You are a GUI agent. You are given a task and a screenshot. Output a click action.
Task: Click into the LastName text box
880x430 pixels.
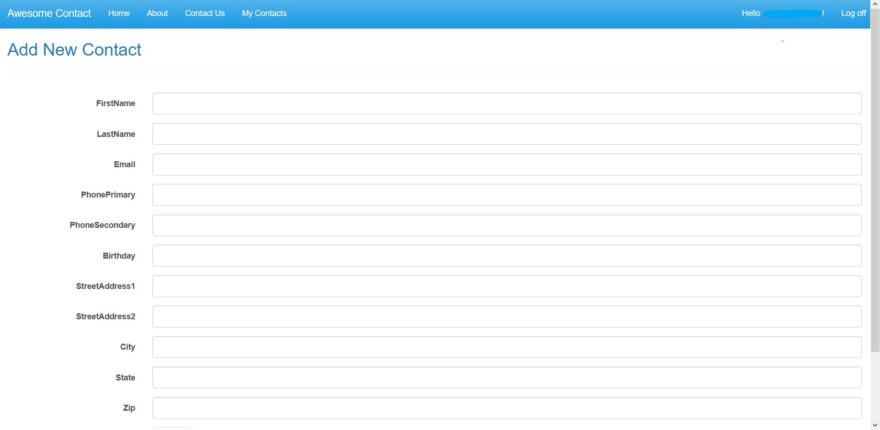506,134
